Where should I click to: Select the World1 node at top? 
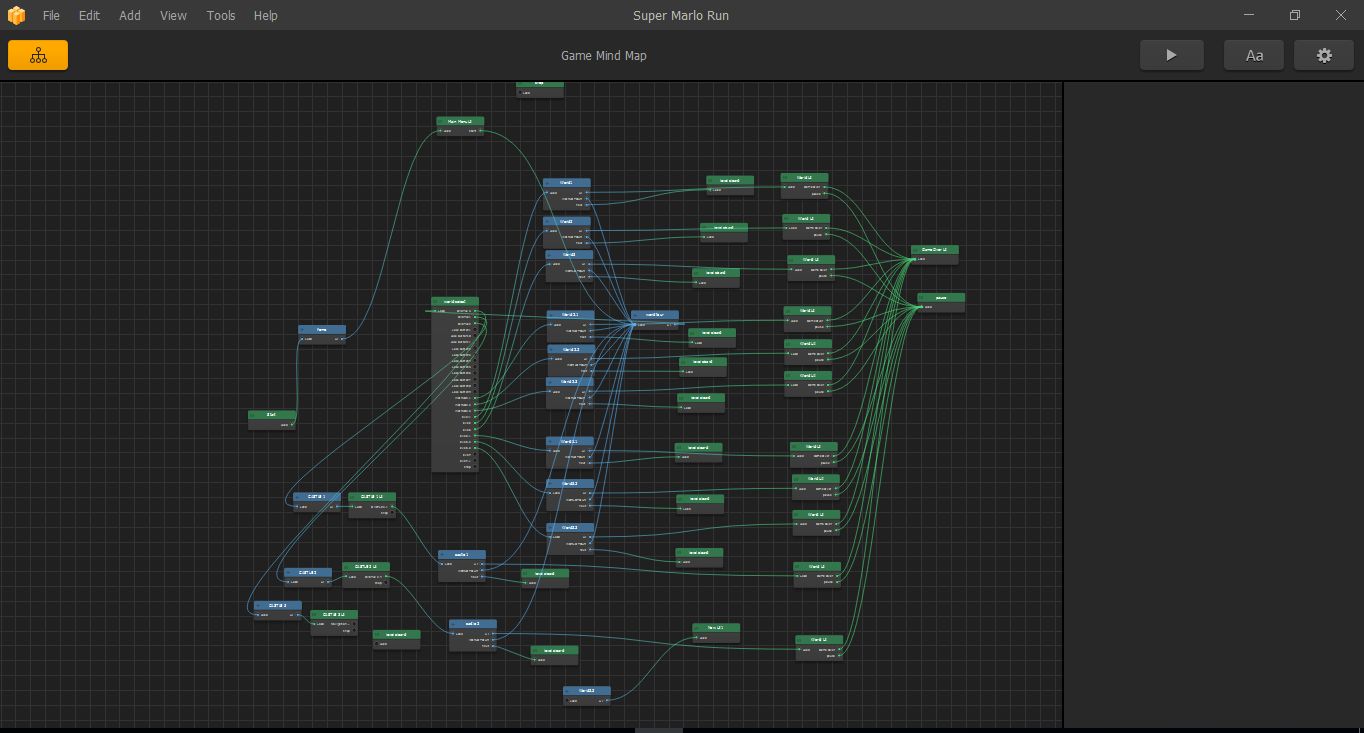click(x=566, y=183)
